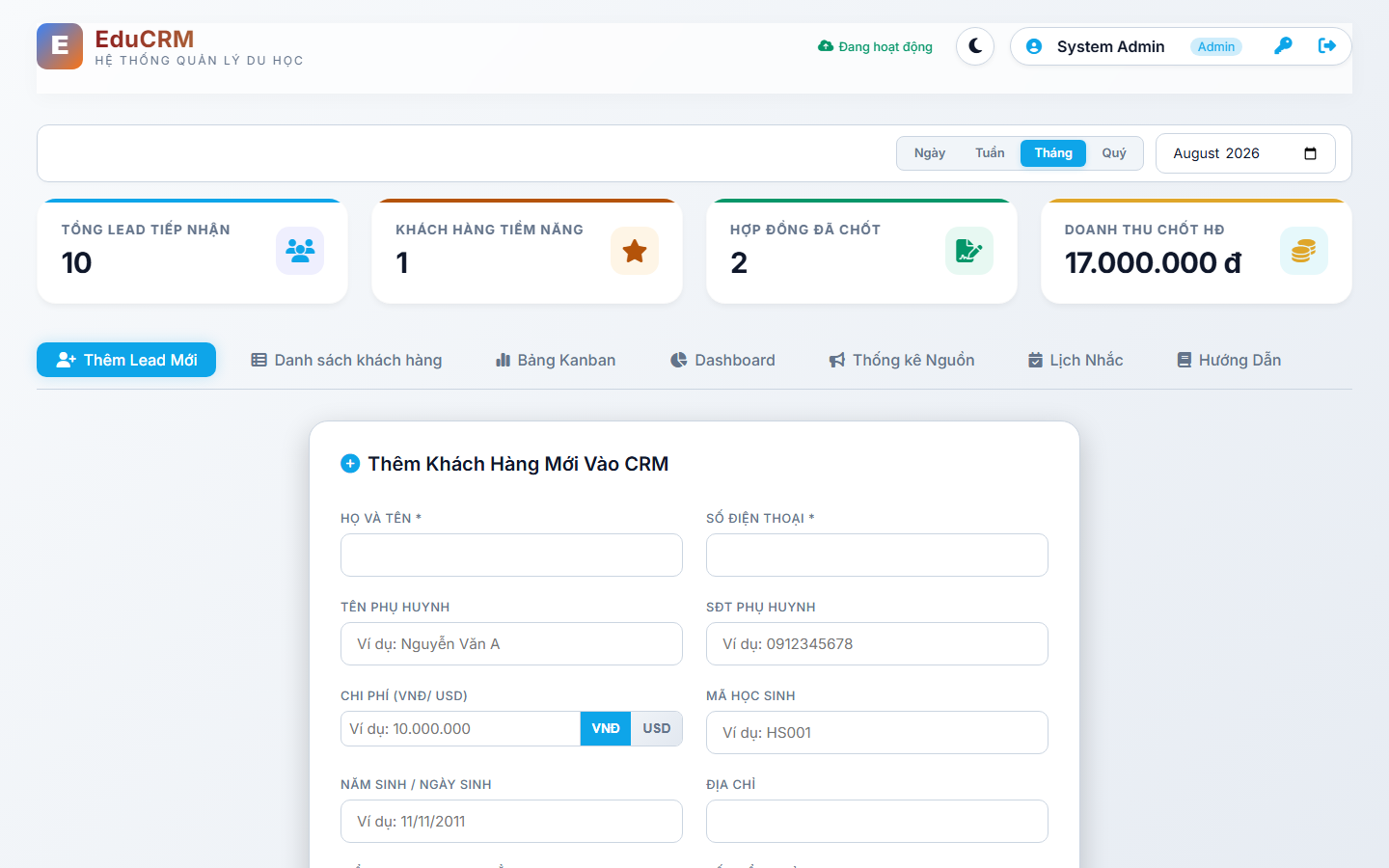
Task: Click the Hợp Đồng Đã Chốt count 2
Action: (739, 262)
